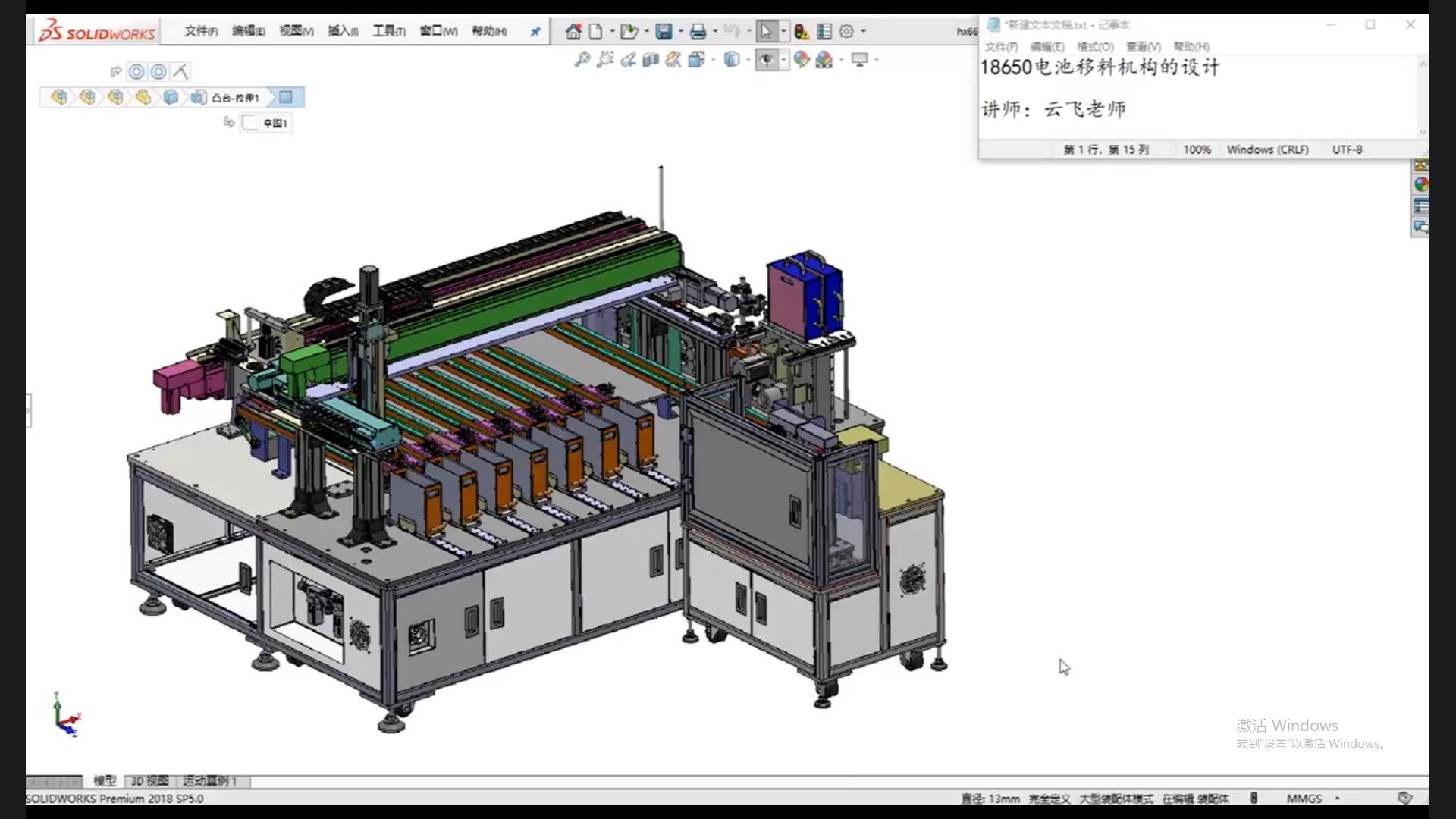The height and width of the screenshot is (819, 1456).
Task: Open the Options gear
Action: (846, 31)
